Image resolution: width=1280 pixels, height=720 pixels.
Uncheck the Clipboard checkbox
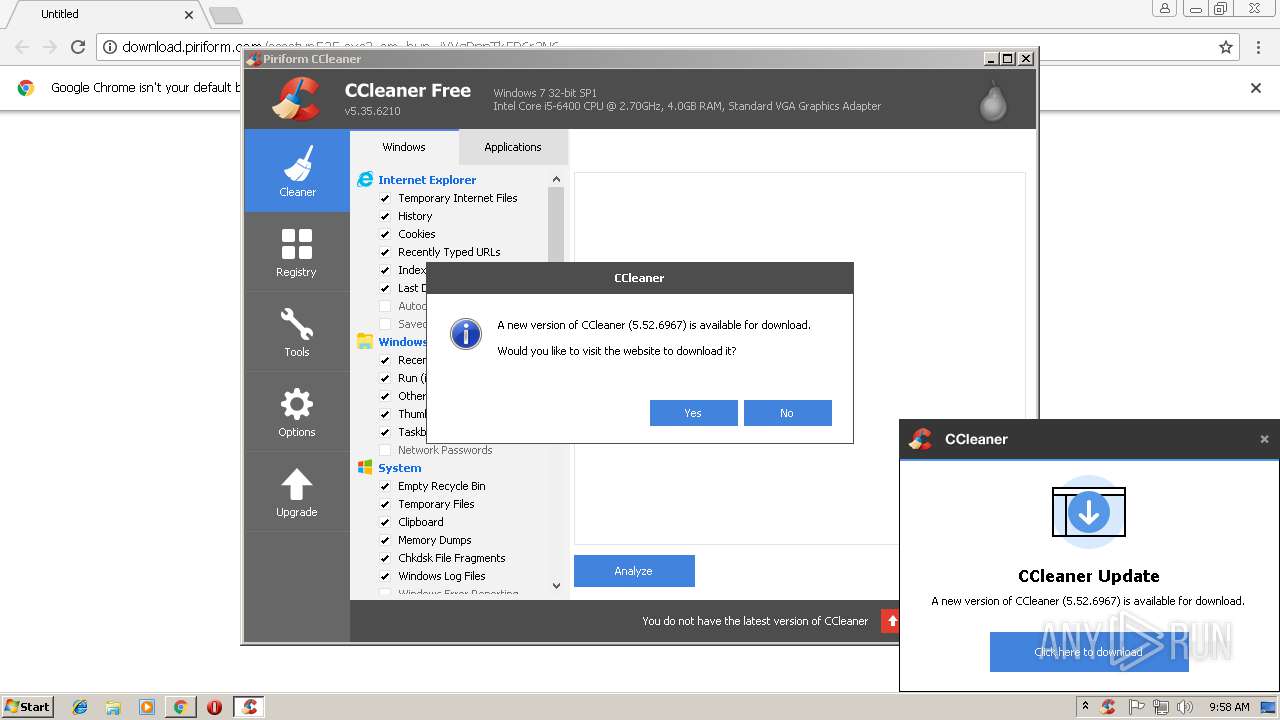[x=385, y=522]
